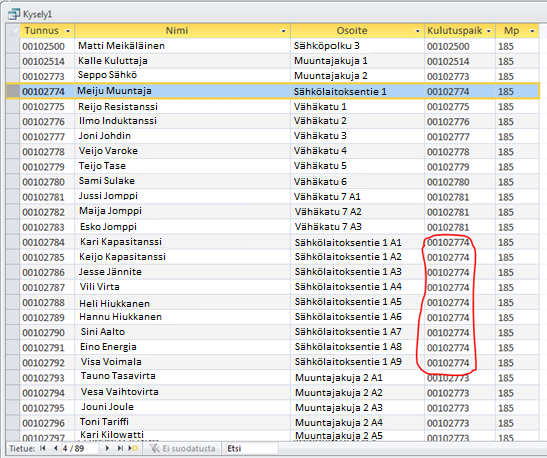The width and height of the screenshot is (547, 458).
Task: Click the Osoite cell Muuntajakuja 2 A3
Action: tap(357, 407)
